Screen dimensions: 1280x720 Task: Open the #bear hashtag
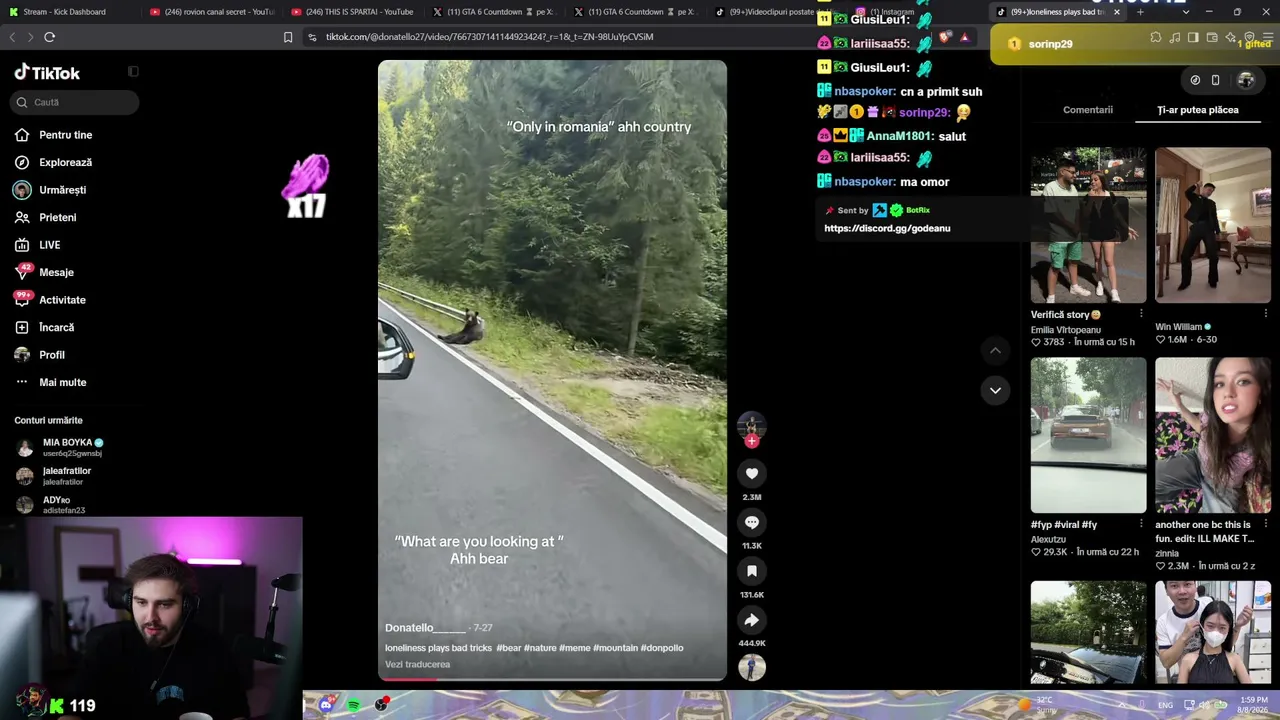(x=508, y=648)
